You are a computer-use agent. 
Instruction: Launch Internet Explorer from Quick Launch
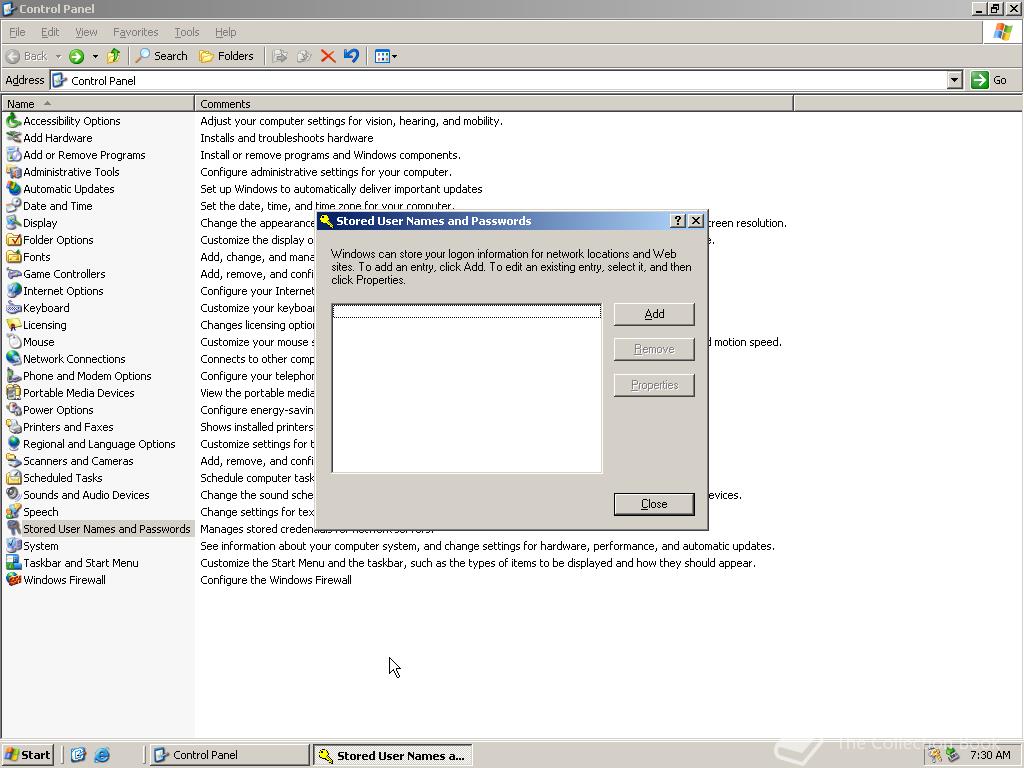[x=102, y=755]
